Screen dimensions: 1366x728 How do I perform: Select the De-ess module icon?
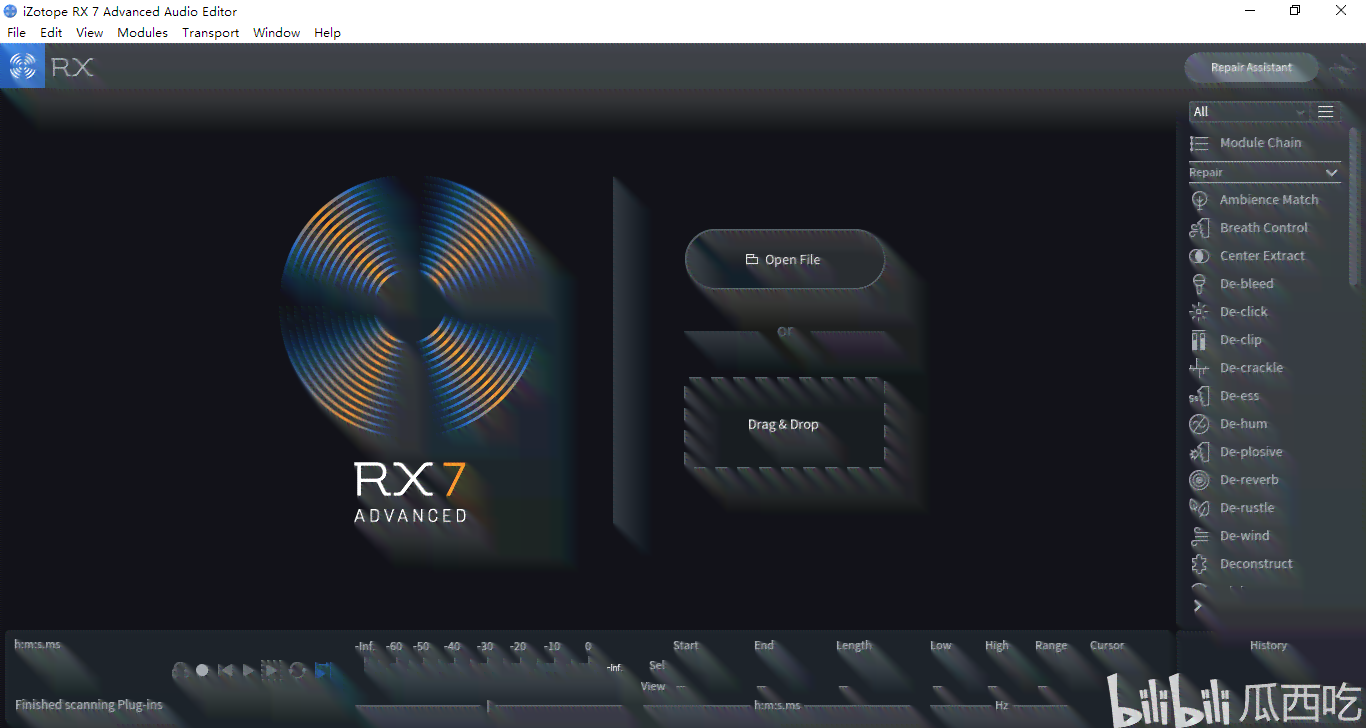(1199, 396)
